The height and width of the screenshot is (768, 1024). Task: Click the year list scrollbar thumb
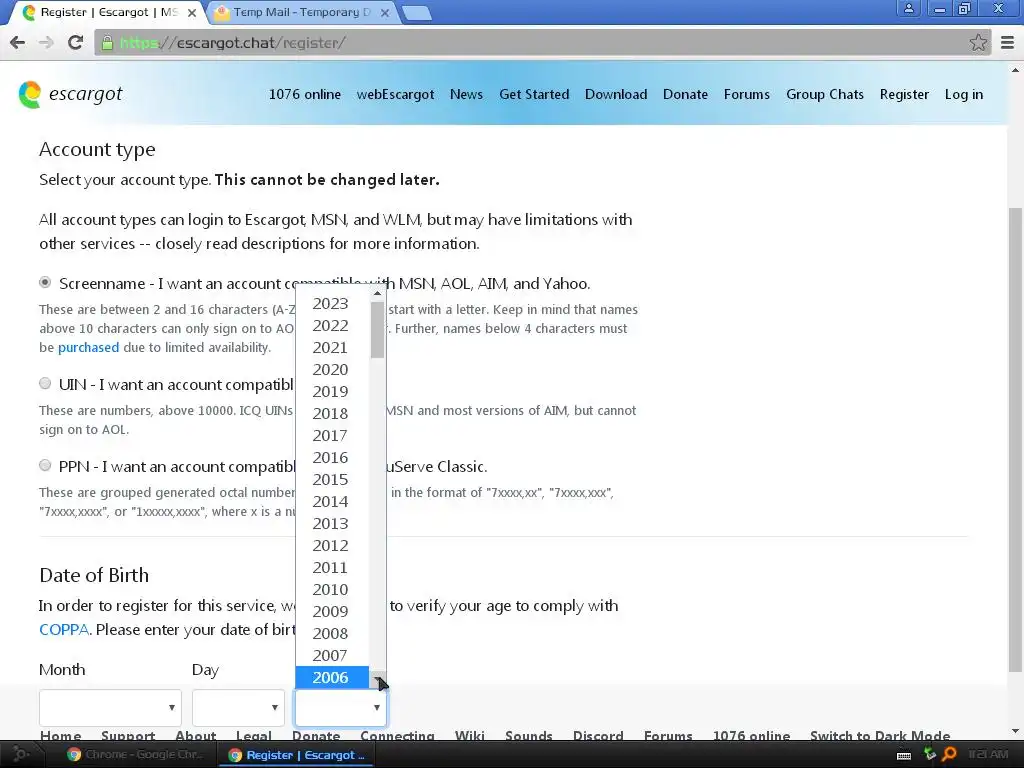(x=377, y=330)
